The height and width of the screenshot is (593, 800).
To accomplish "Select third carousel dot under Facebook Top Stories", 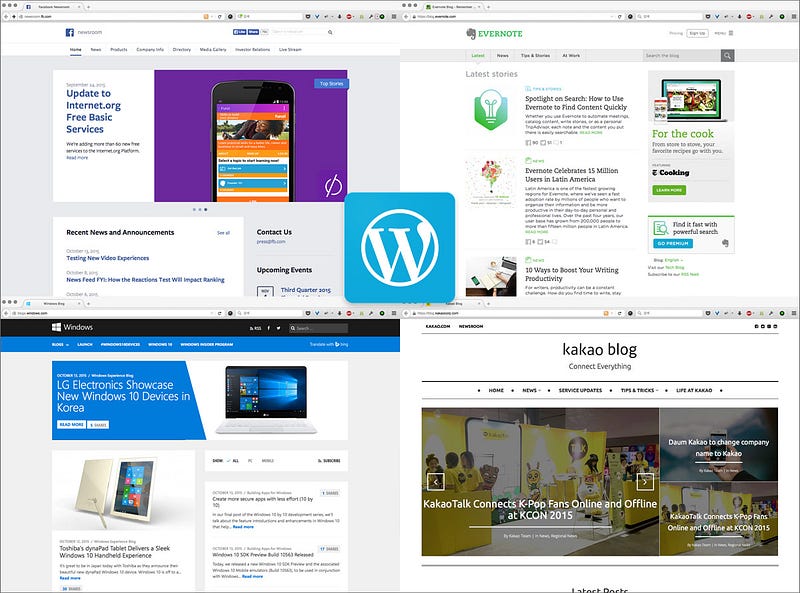I will [x=206, y=210].
